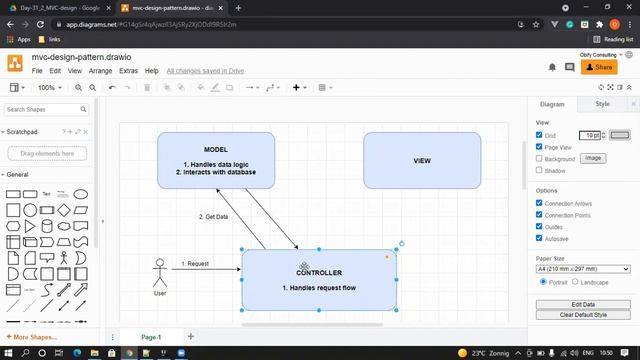Enable the Shadow checkbox
Viewport: 640px width, 360px height.
pyautogui.click(x=539, y=170)
